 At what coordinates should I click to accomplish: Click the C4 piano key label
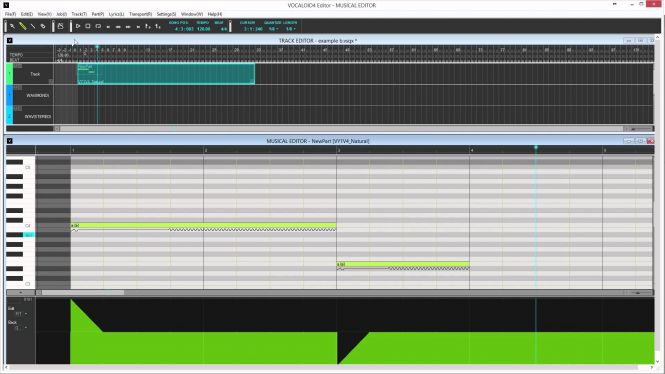[x=28, y=226]
